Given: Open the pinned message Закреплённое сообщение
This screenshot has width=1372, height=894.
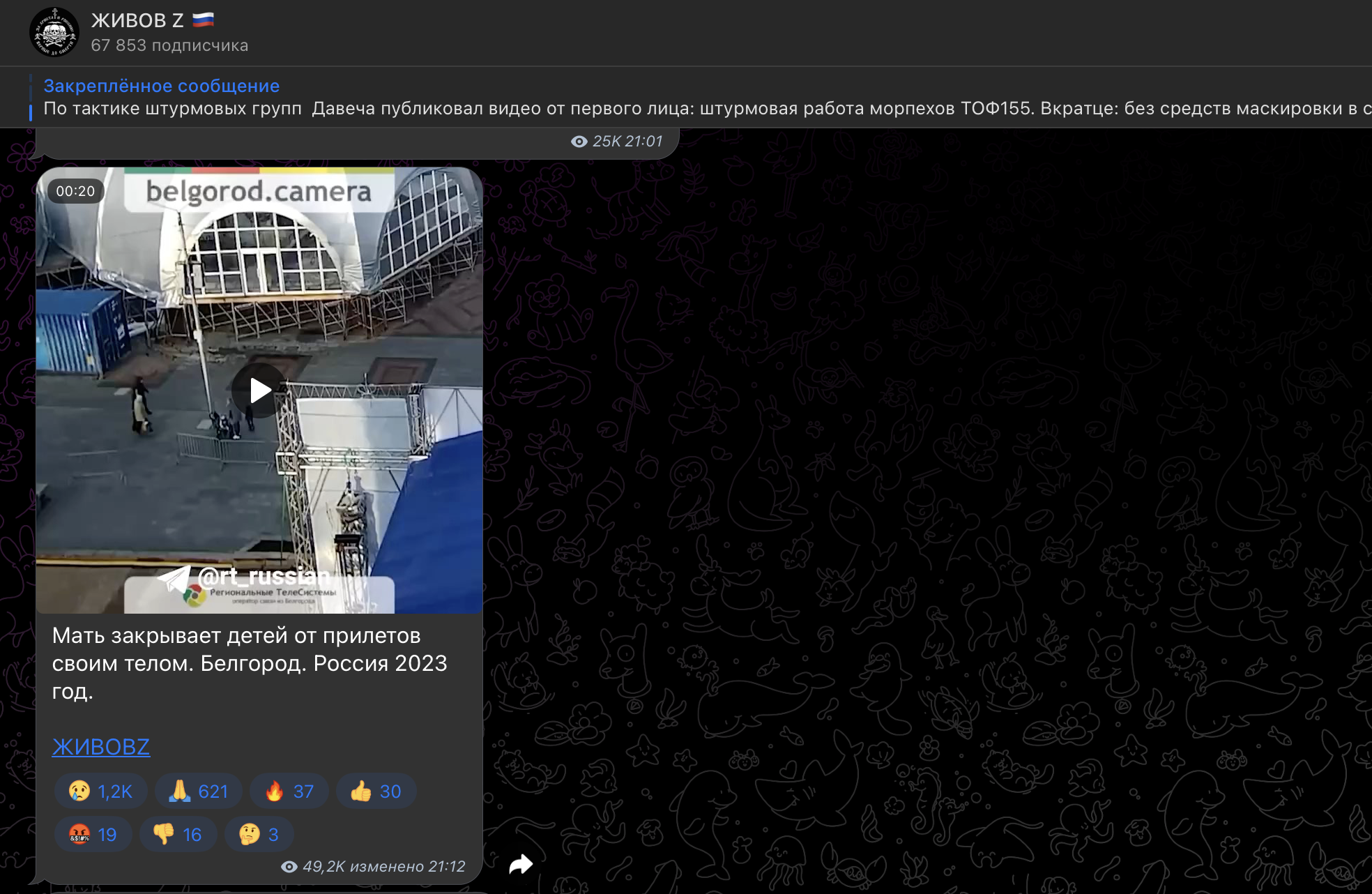Looking at the screenshot, I should pyautogui.click(x=162, y=86).
